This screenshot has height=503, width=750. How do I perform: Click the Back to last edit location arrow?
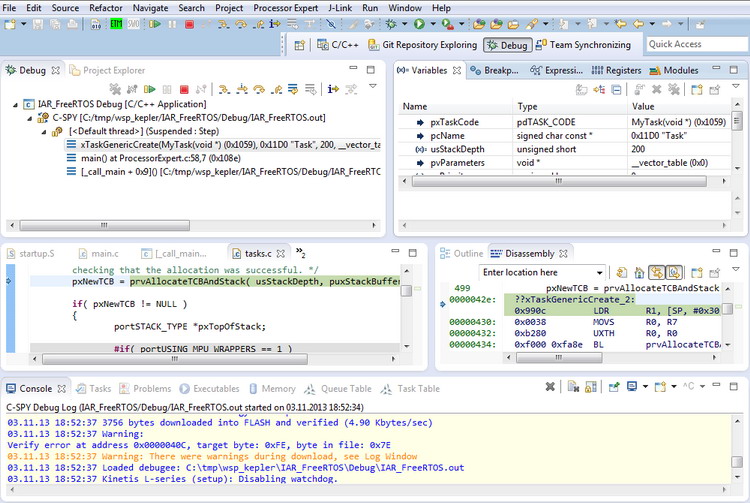pos(621,24)
